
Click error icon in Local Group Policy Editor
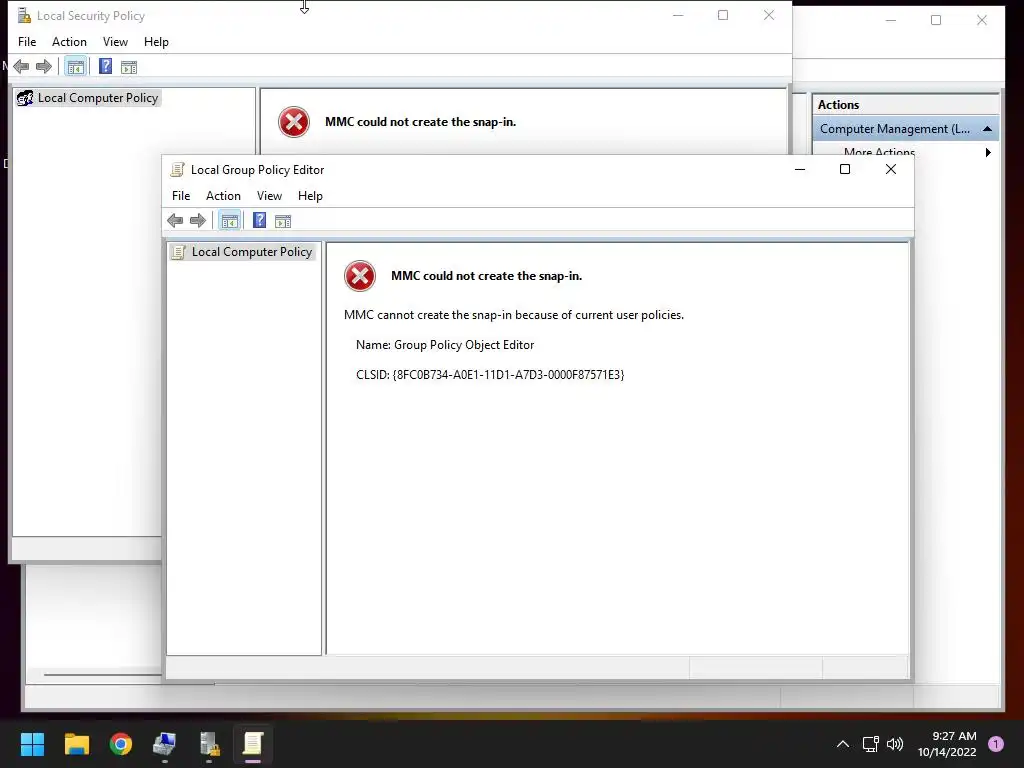[x=360, y=276]
